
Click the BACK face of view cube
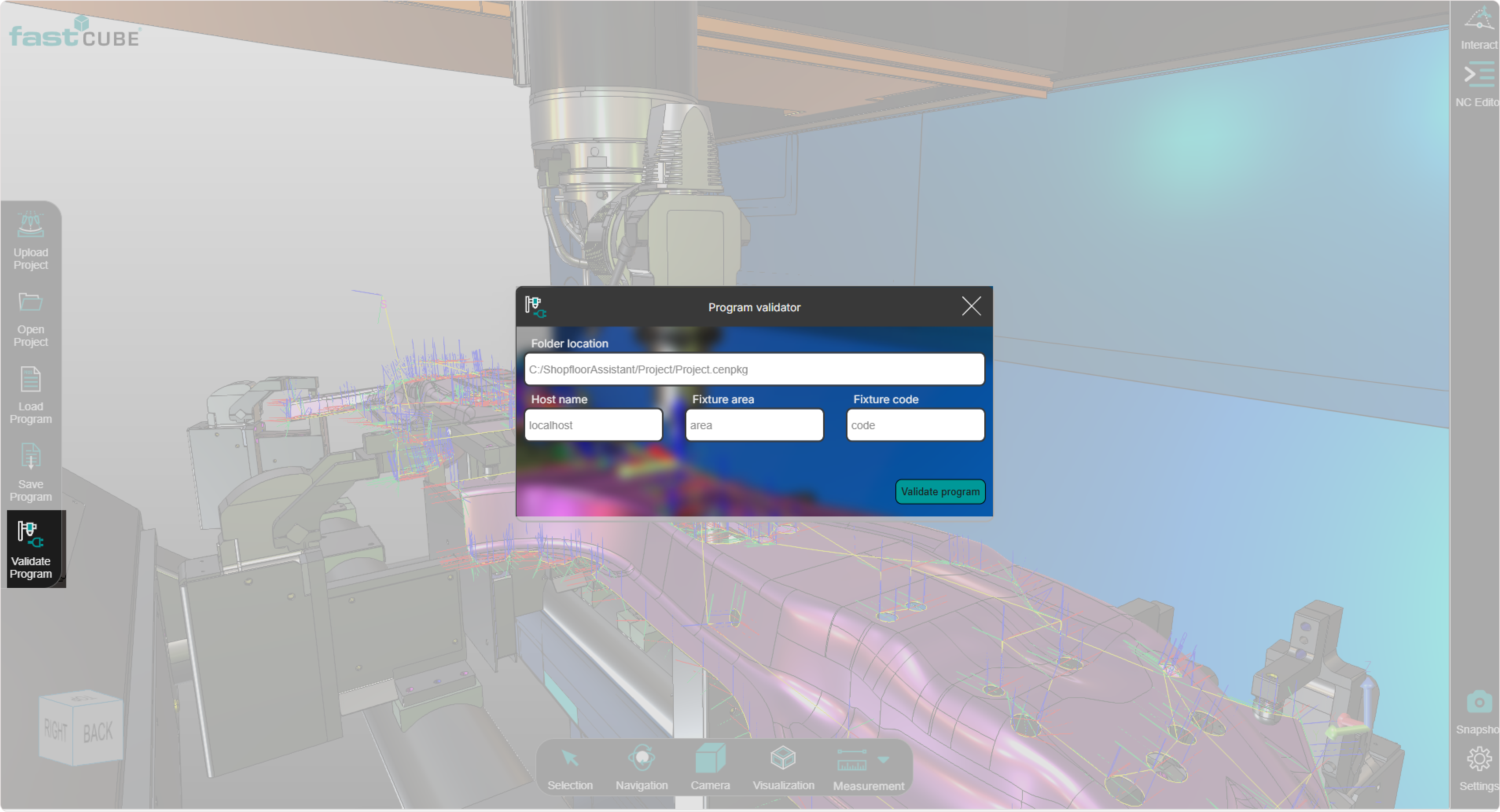click(x=98, y=732)
